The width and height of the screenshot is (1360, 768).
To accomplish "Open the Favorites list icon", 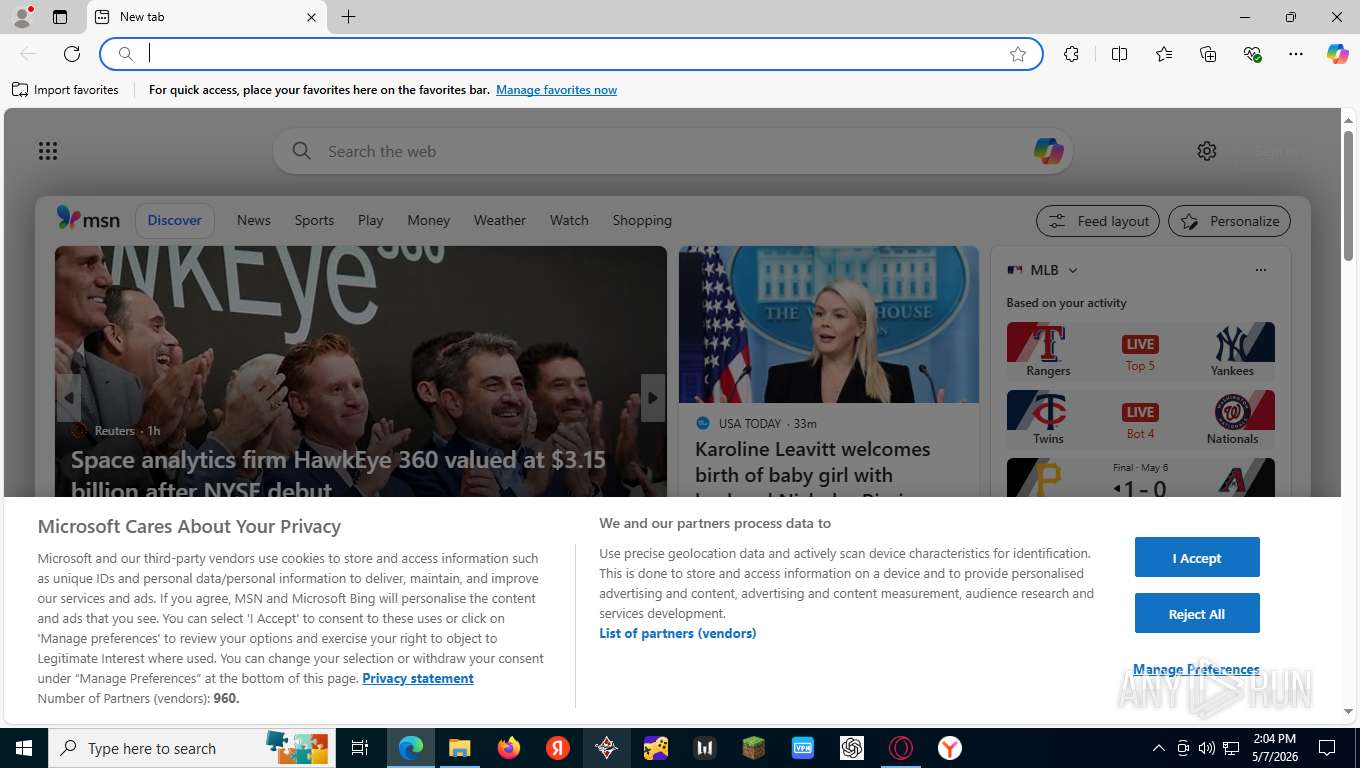I will [x=1164, y=54].
